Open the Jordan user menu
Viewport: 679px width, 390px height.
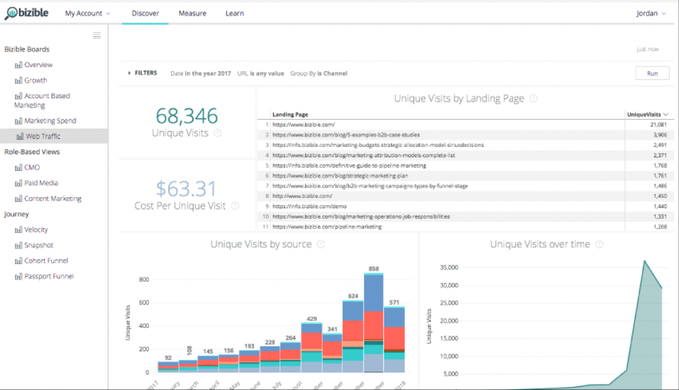(650, 13)
